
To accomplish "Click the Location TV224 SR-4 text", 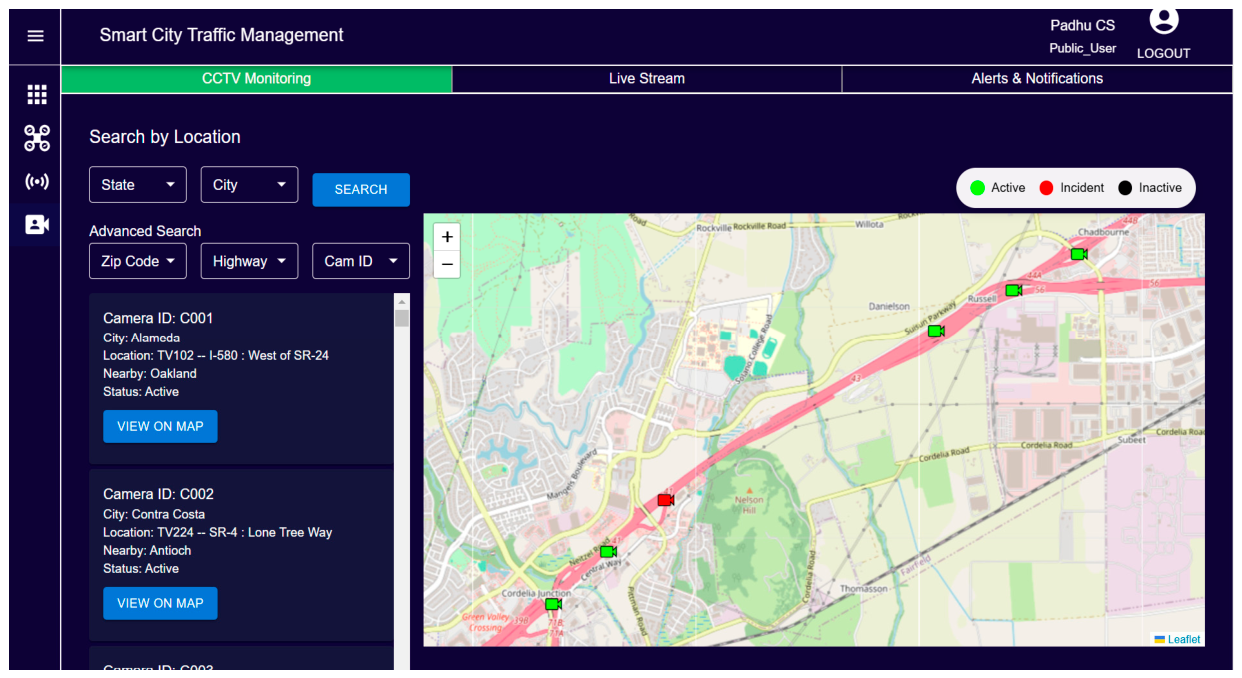I will tap(217, 532).
